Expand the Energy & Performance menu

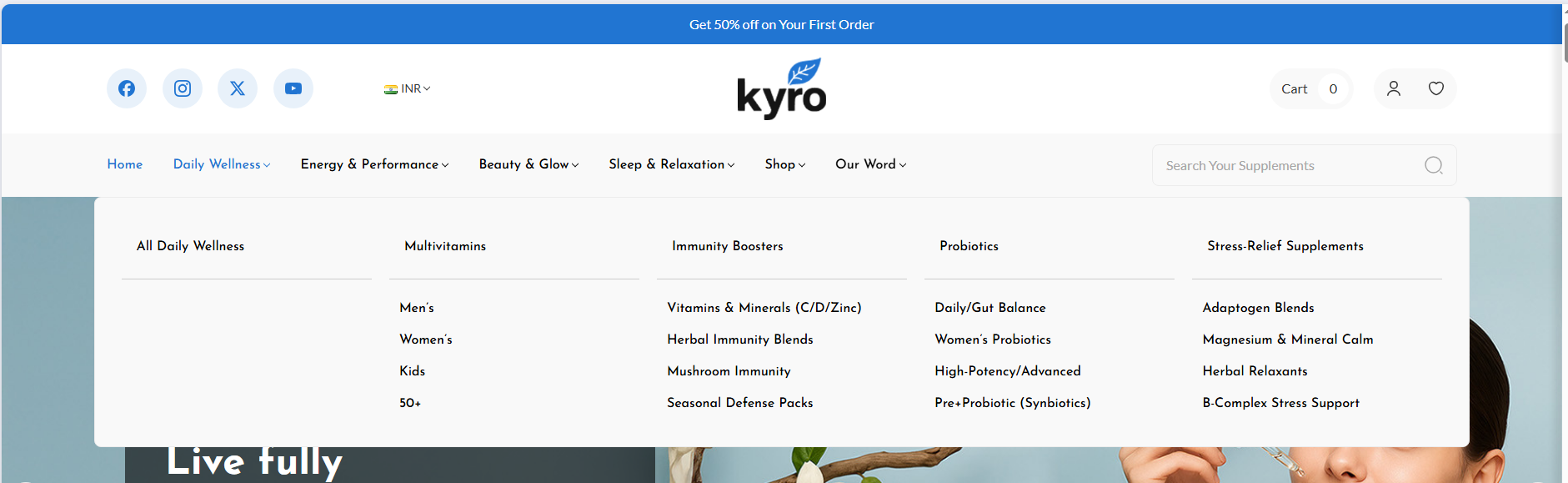coord(374,164)
